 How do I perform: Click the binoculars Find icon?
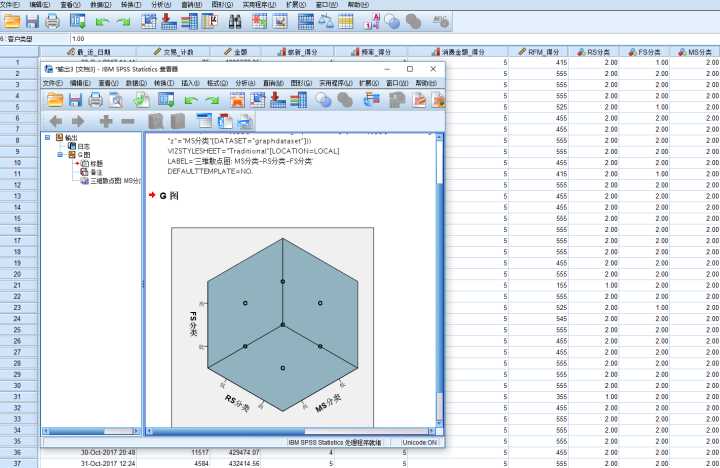coord(235,21)
